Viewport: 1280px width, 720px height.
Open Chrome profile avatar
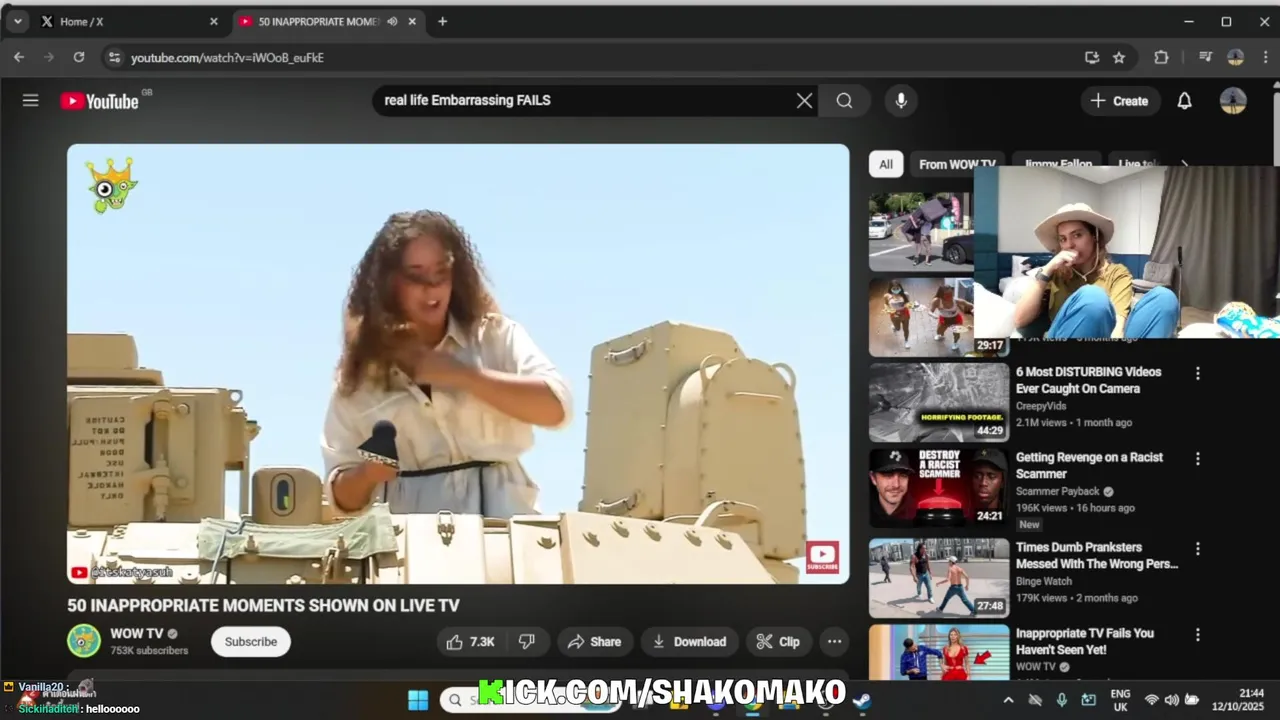(1235, 57)
